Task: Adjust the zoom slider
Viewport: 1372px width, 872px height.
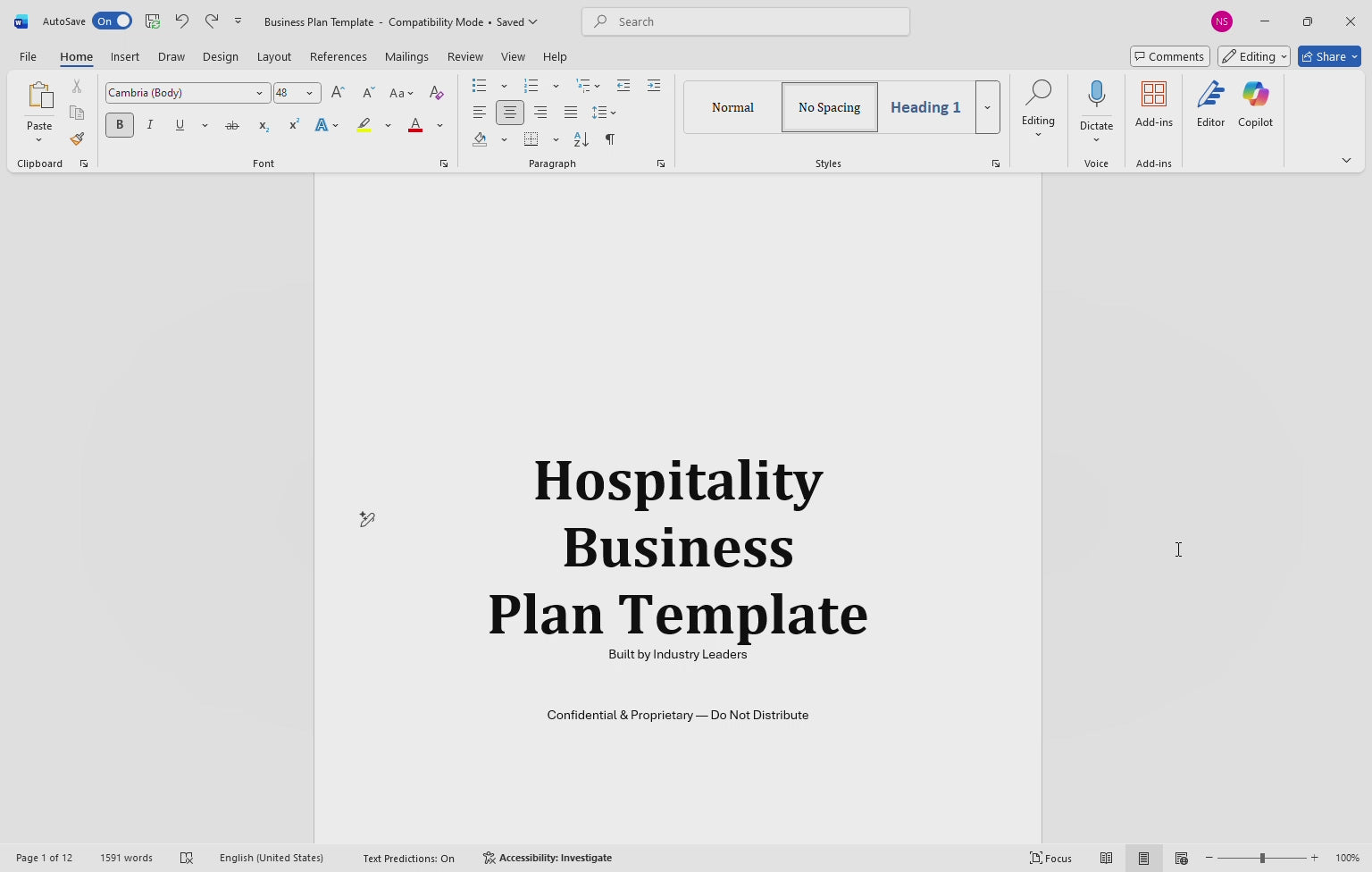Action: click(1262, 858)
